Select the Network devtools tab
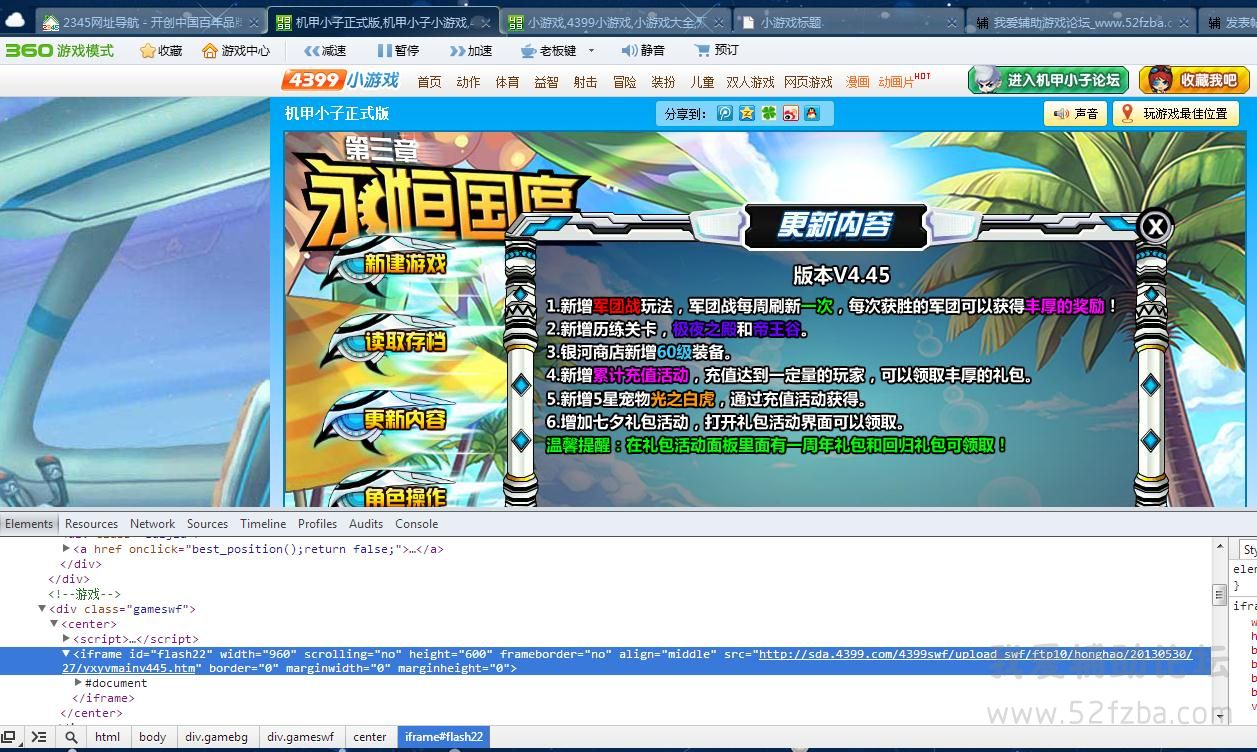This screenshot has width=1257, height=752. click(x=152, y=523)
